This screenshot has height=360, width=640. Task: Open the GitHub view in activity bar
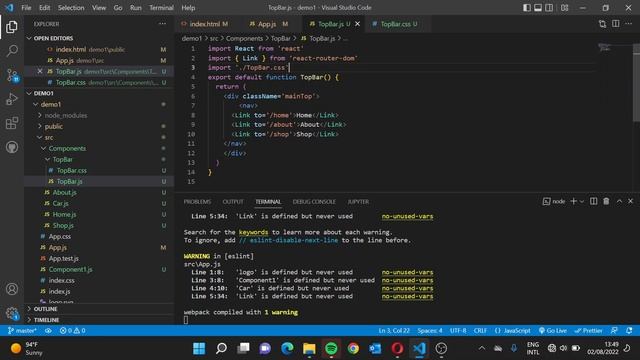point(12,147)
